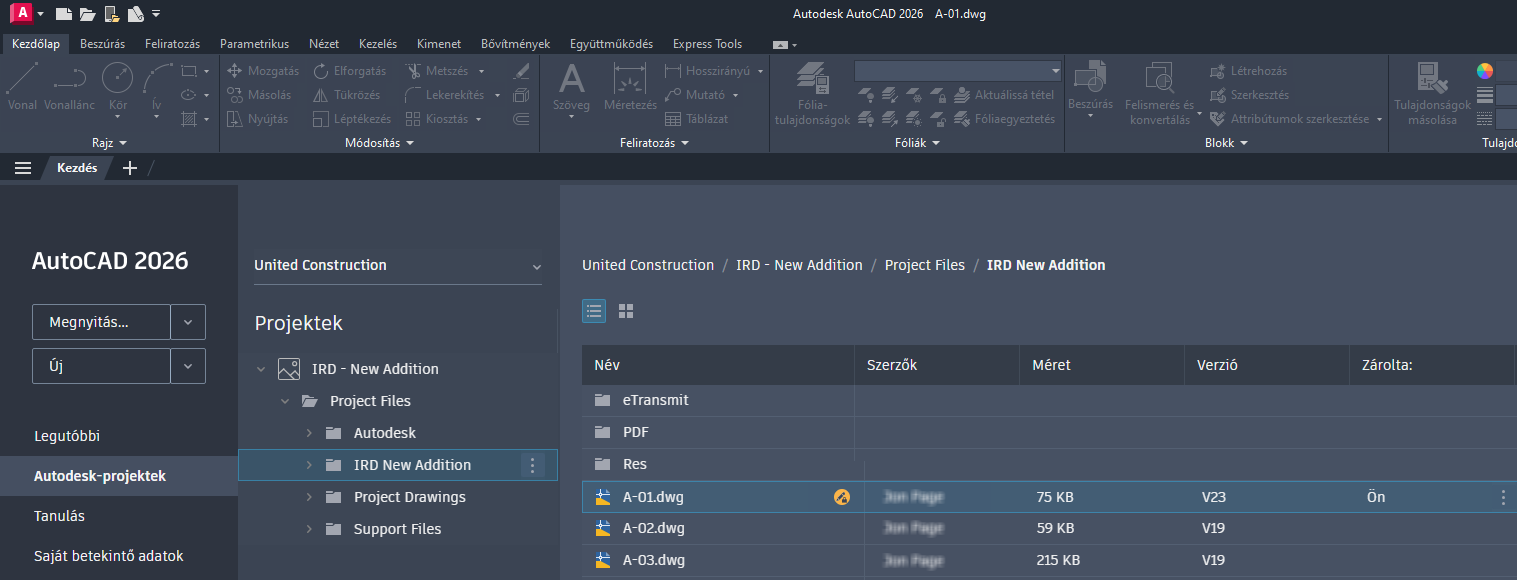Click the new tab plus button

click(x=129, y=168)
